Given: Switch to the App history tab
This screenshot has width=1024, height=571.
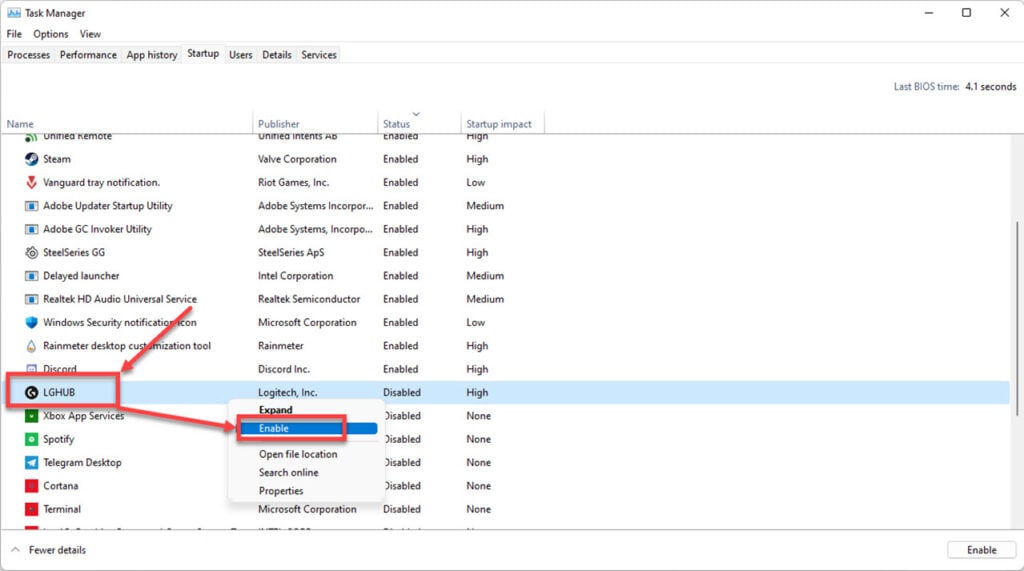Looking at the screenshot, I should click(152, 55).
